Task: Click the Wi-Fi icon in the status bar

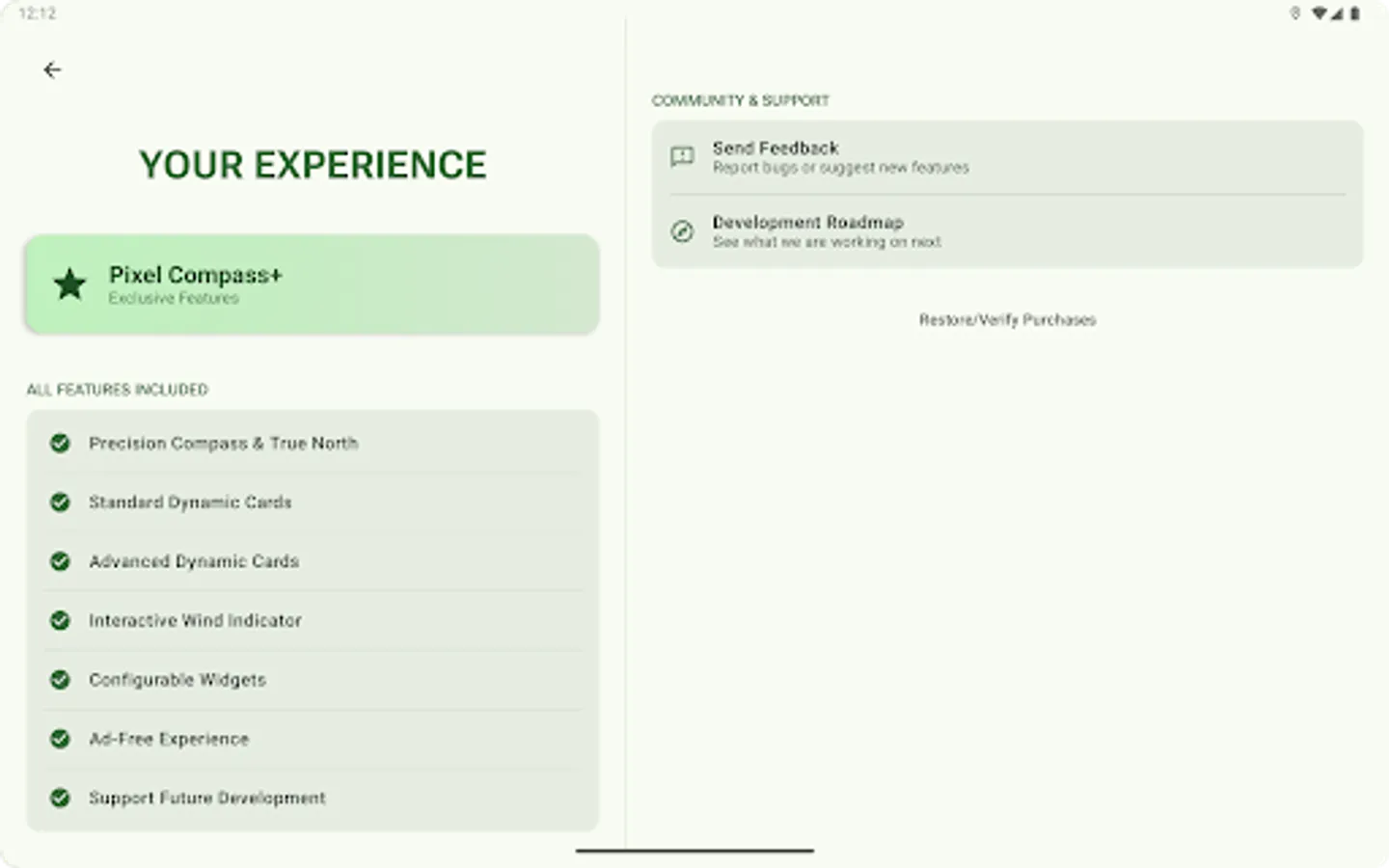Action: click(1320, 14)
